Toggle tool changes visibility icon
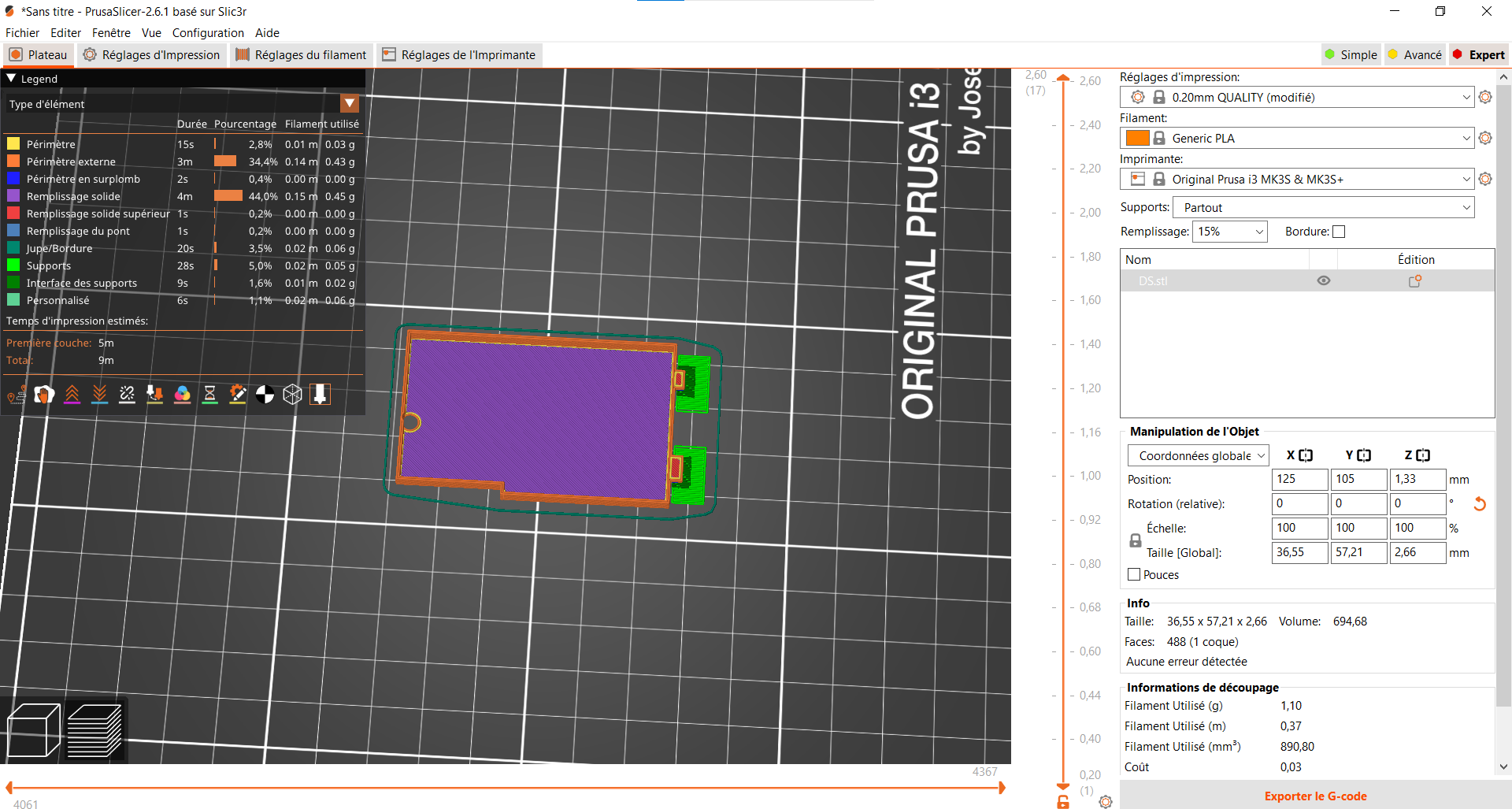 pos(154,395)
